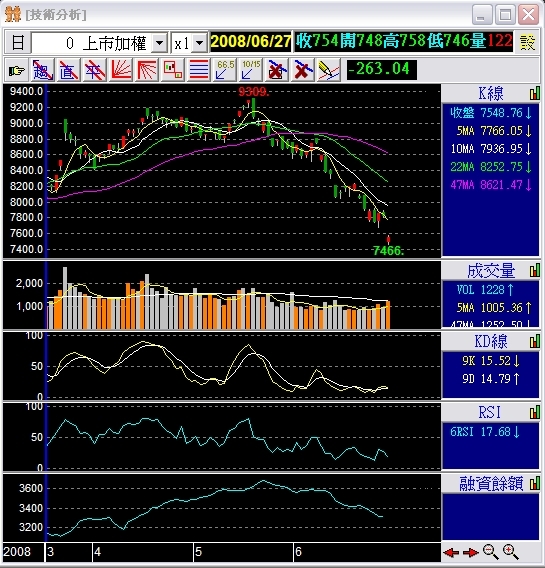Open the 上市加權 symbol dropdown

pos(159,43)
